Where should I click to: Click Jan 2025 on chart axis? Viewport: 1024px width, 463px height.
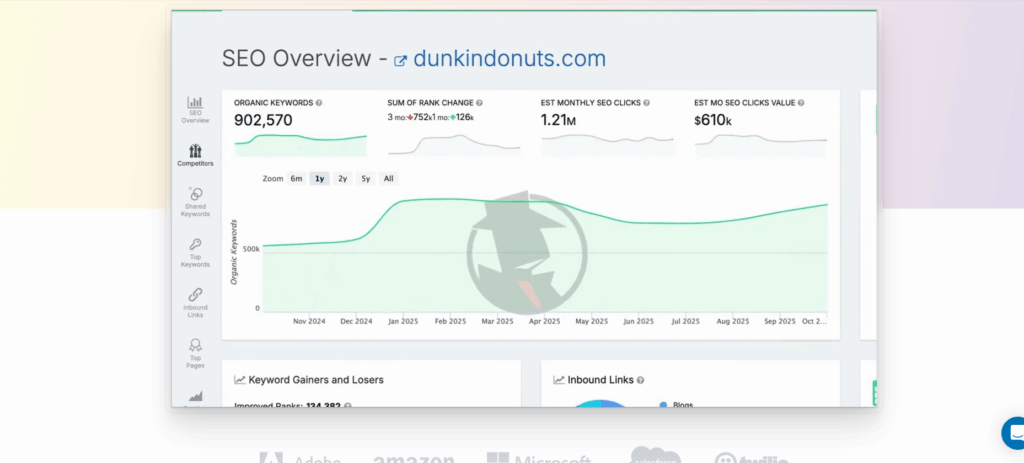(402, 321)
